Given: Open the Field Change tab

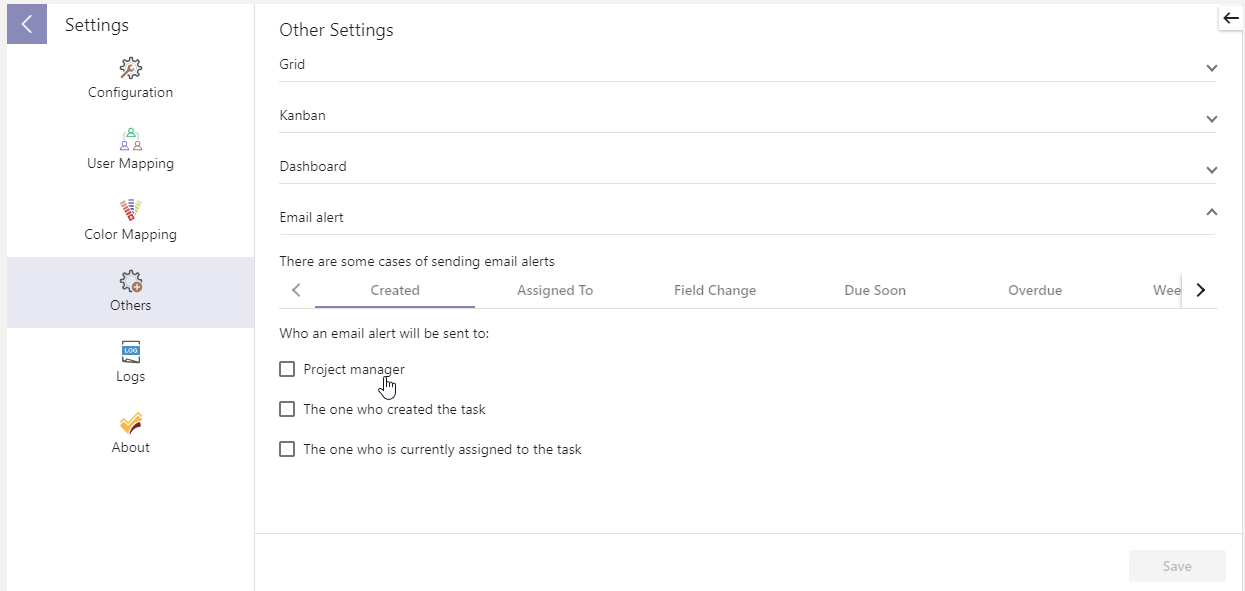Looking at the screenshot, I should [x=715, y=290].
